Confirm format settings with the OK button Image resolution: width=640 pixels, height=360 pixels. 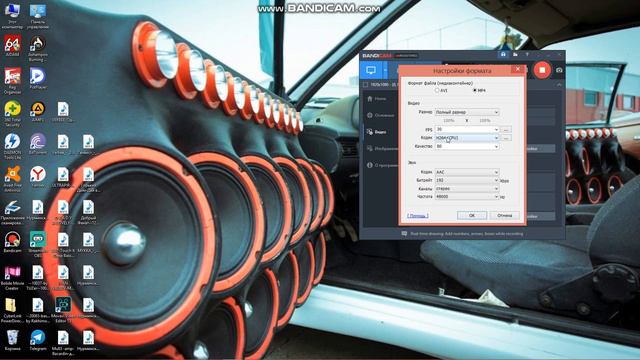pyautogui.click(x=472, y=215)
